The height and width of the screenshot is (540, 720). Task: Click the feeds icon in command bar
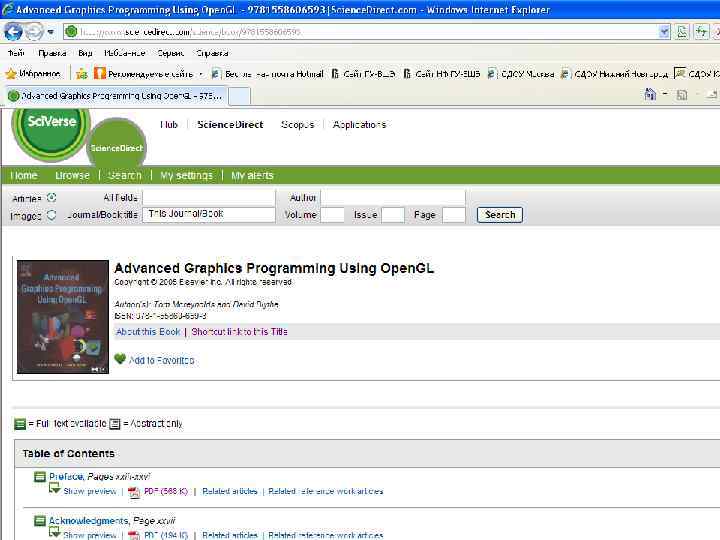point(682,95)
